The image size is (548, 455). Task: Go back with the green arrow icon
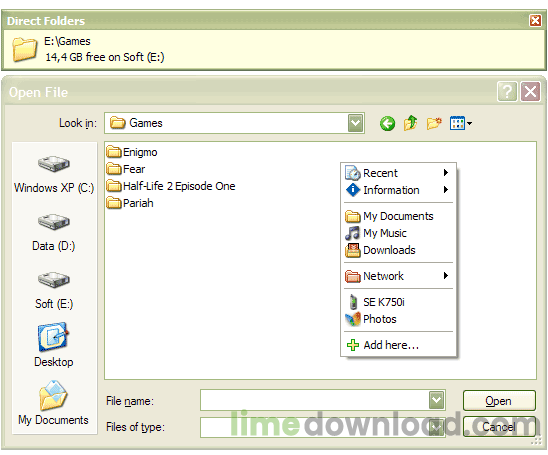(387, 123)
